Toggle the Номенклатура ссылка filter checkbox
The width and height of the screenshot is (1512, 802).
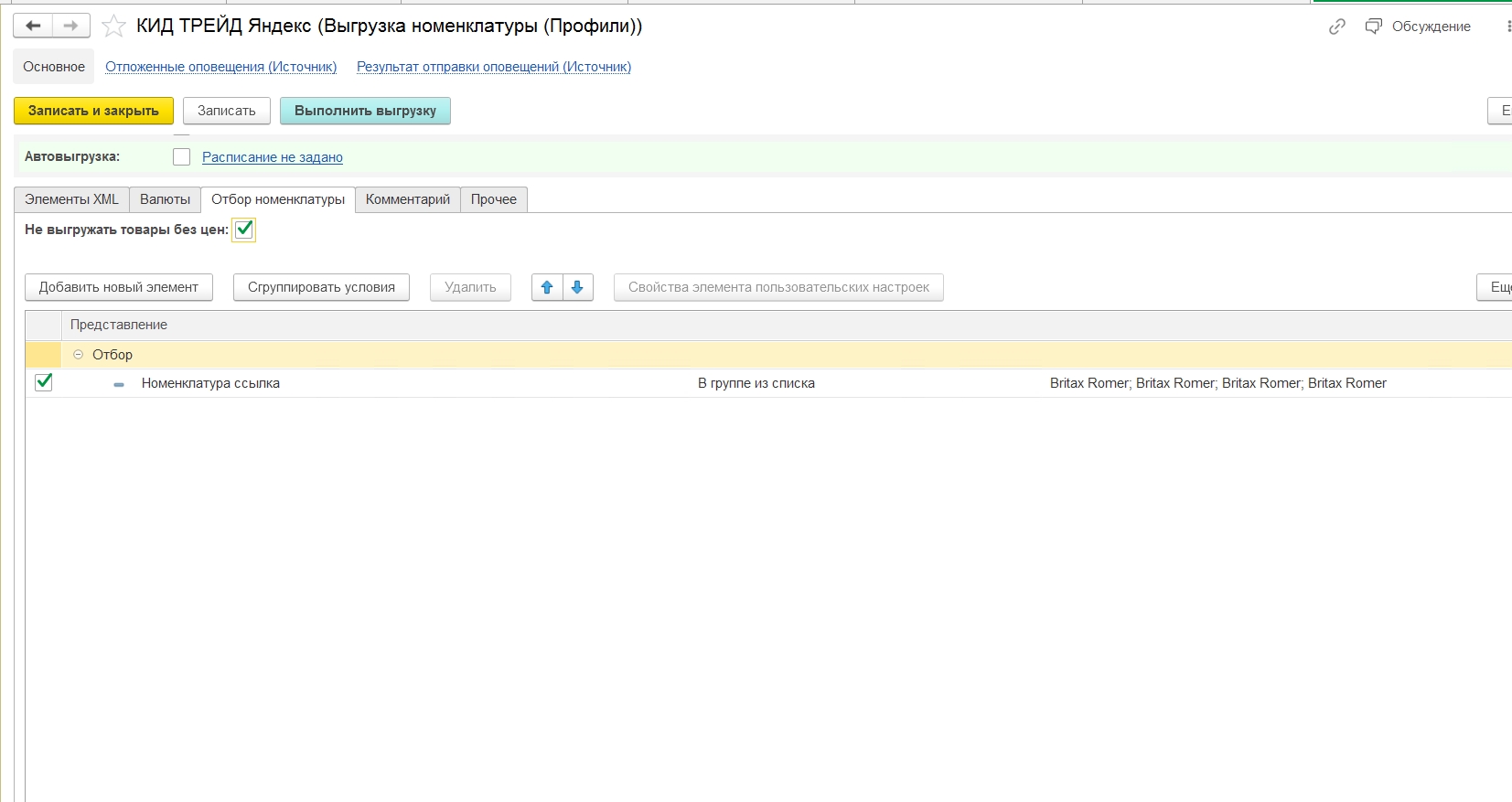coord(44,382)
